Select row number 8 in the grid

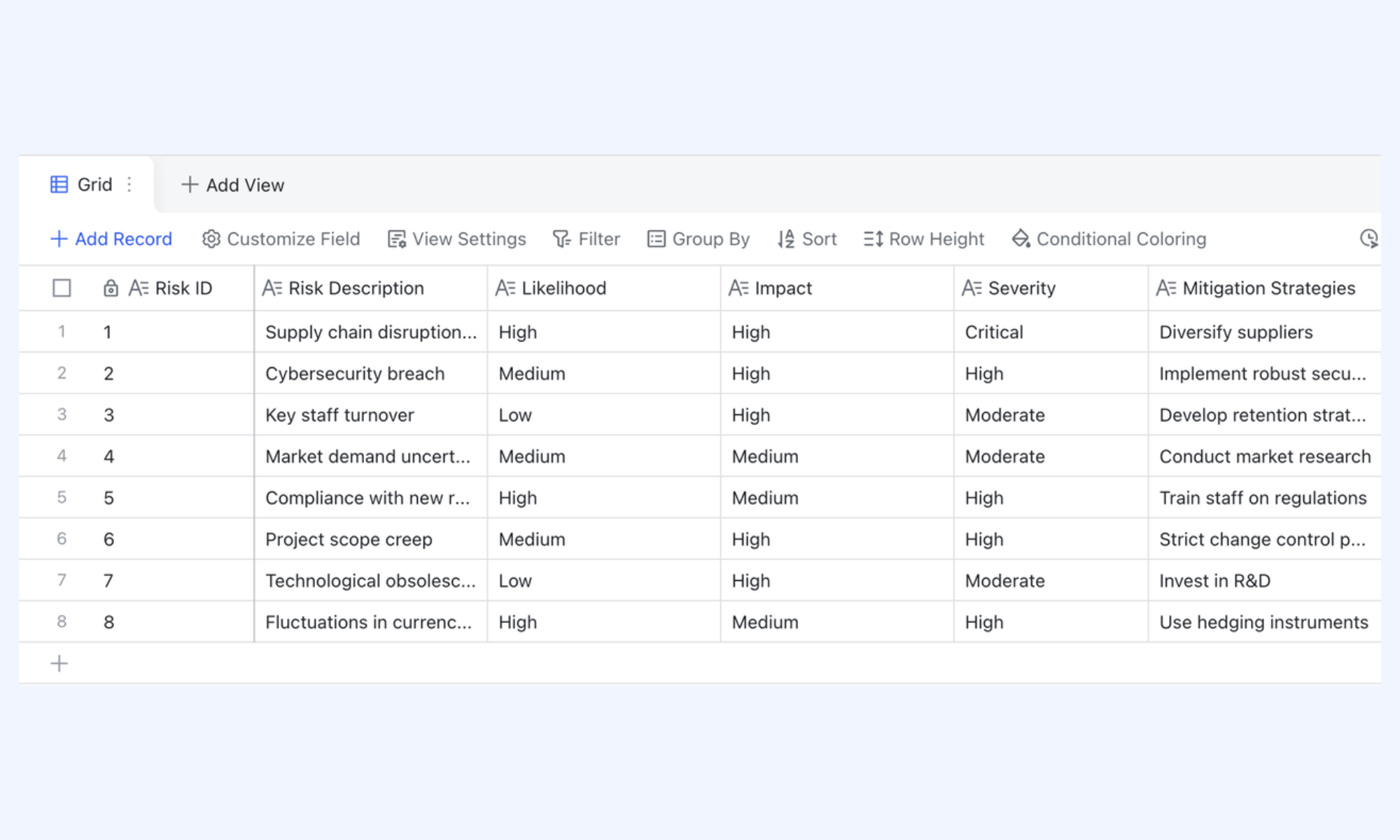[x=62, y=622]
